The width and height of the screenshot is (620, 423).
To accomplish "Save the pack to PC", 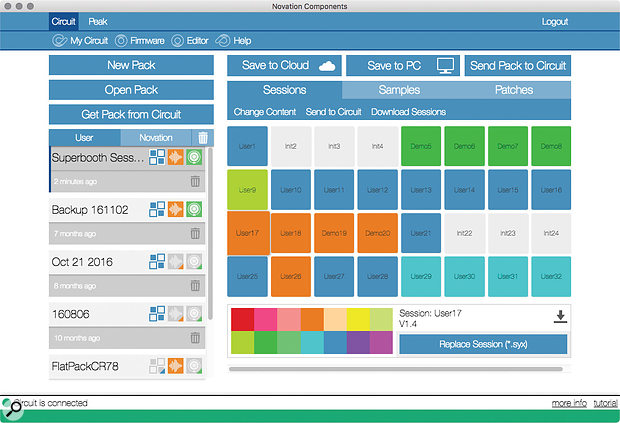I will [x=403, y=65].
